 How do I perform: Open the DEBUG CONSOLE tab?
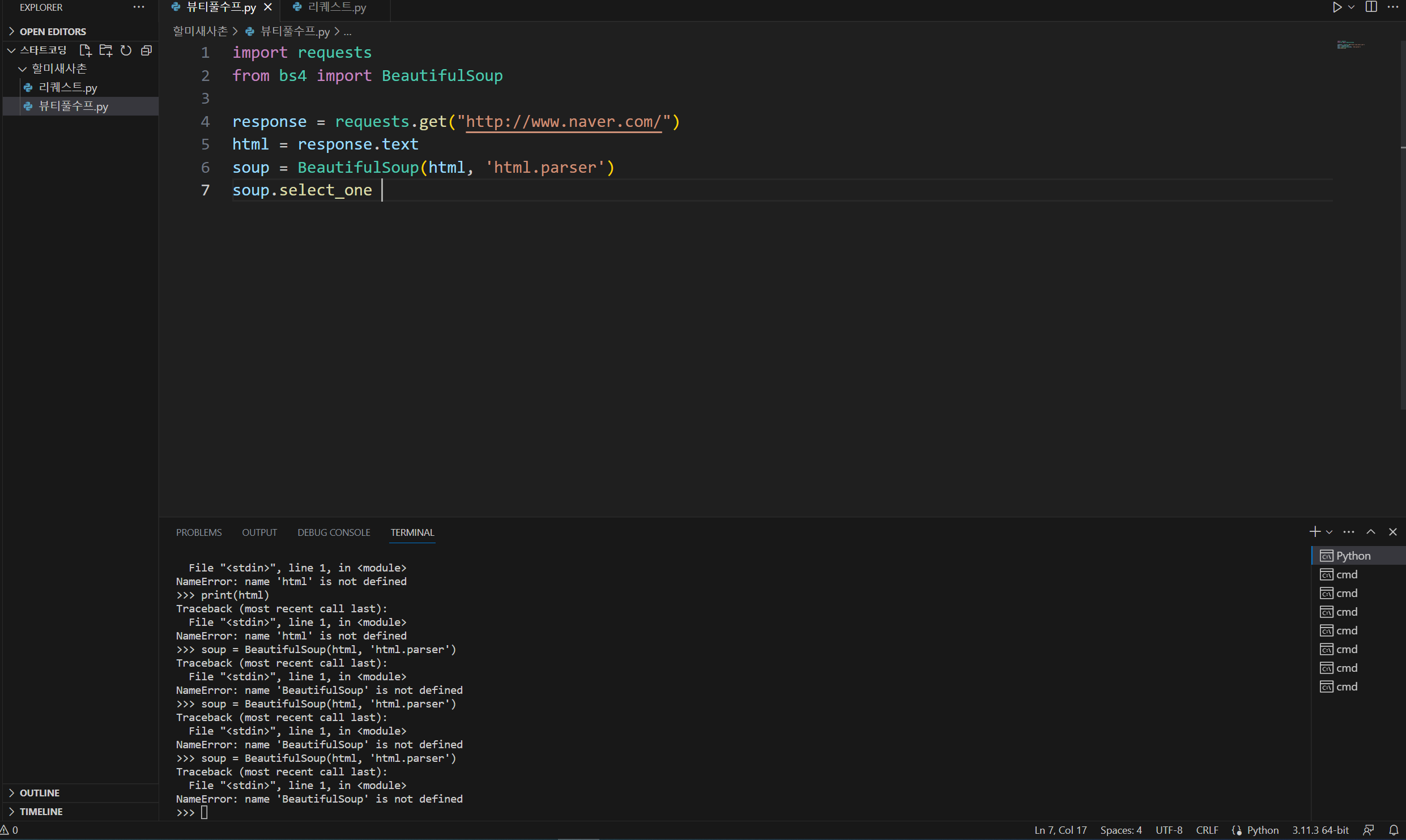pyautogui.click(x=334, y=532)
